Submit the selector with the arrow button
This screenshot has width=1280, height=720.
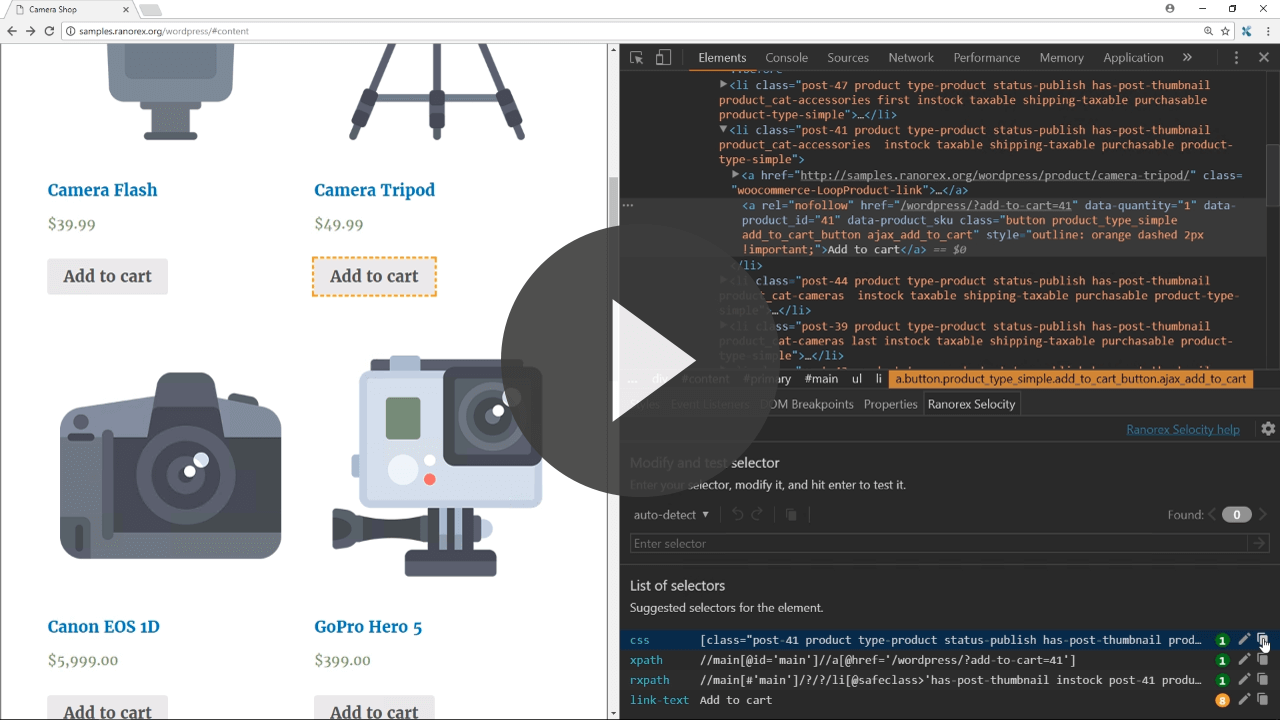pos(1258,543)
